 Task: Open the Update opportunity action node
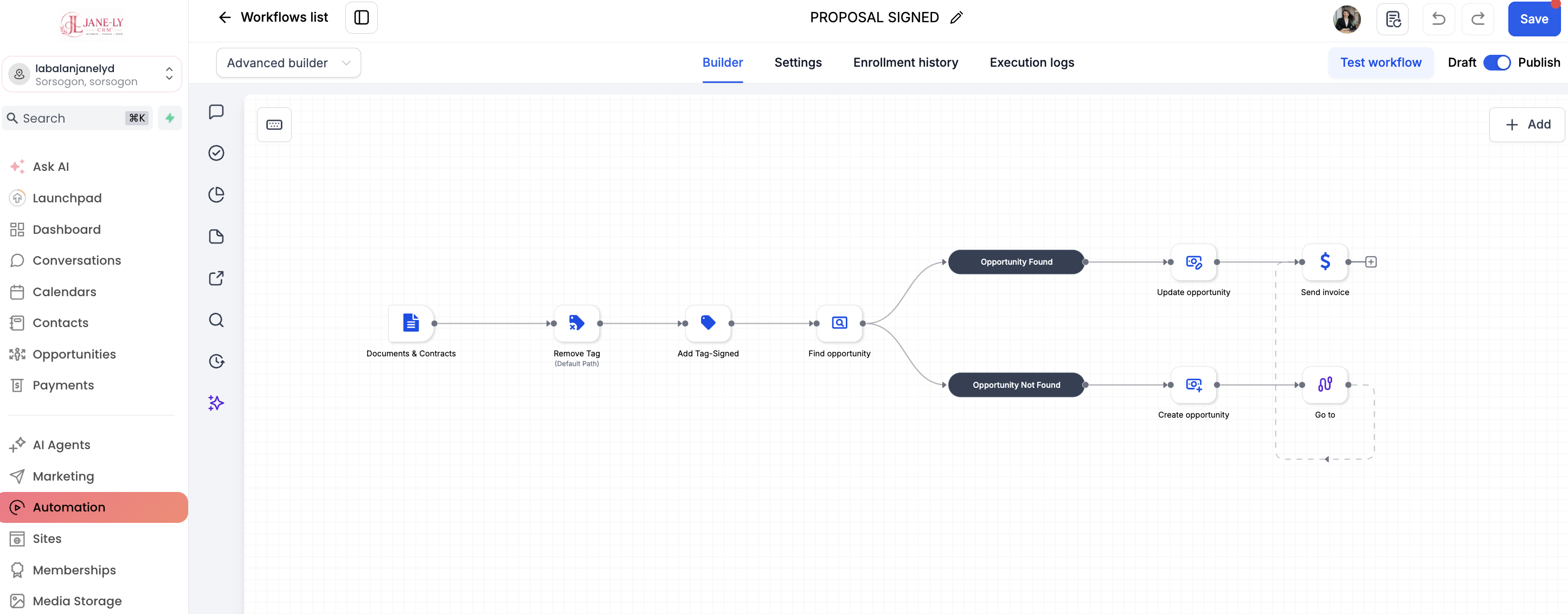click(x=1194, y=262)
